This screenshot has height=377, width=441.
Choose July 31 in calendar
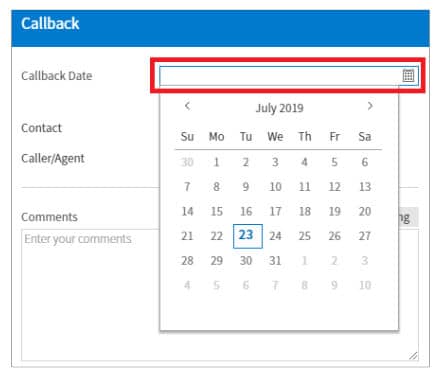tap(275, 261)
